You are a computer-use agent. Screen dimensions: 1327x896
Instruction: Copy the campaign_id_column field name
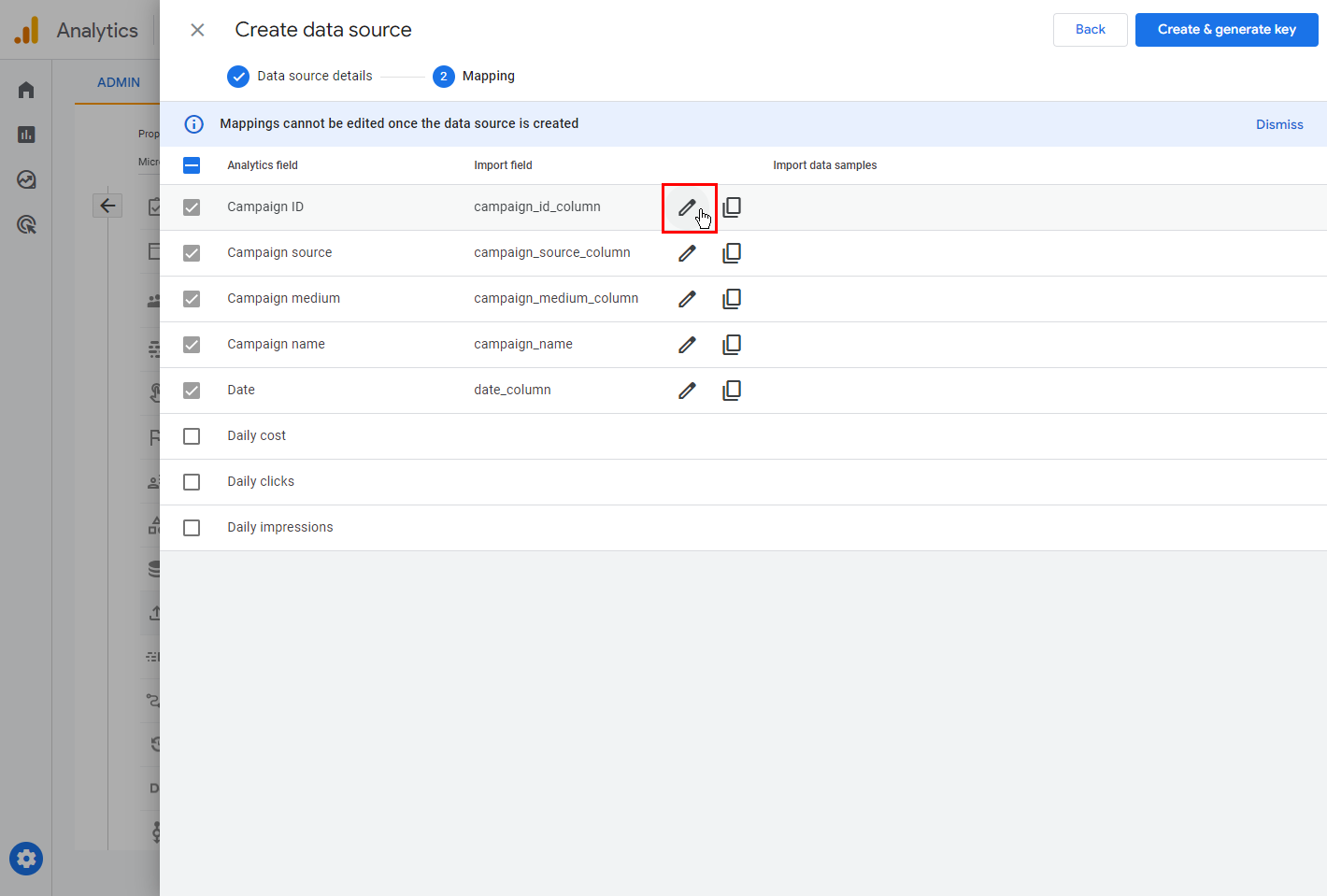pyautogui.click(x=732, y=207)
